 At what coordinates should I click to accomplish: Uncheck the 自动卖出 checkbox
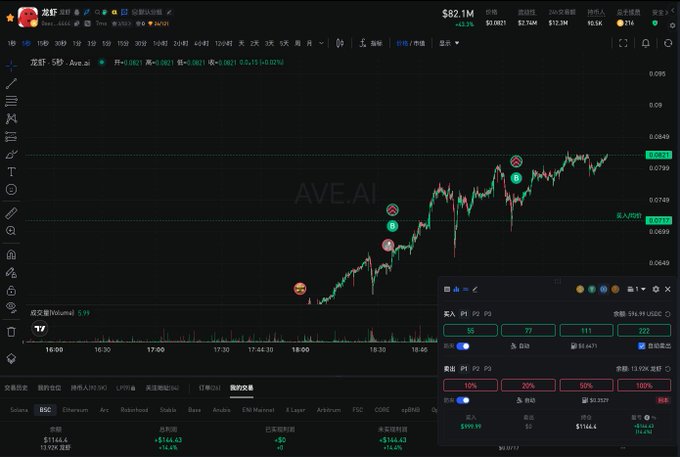(642, 346)
